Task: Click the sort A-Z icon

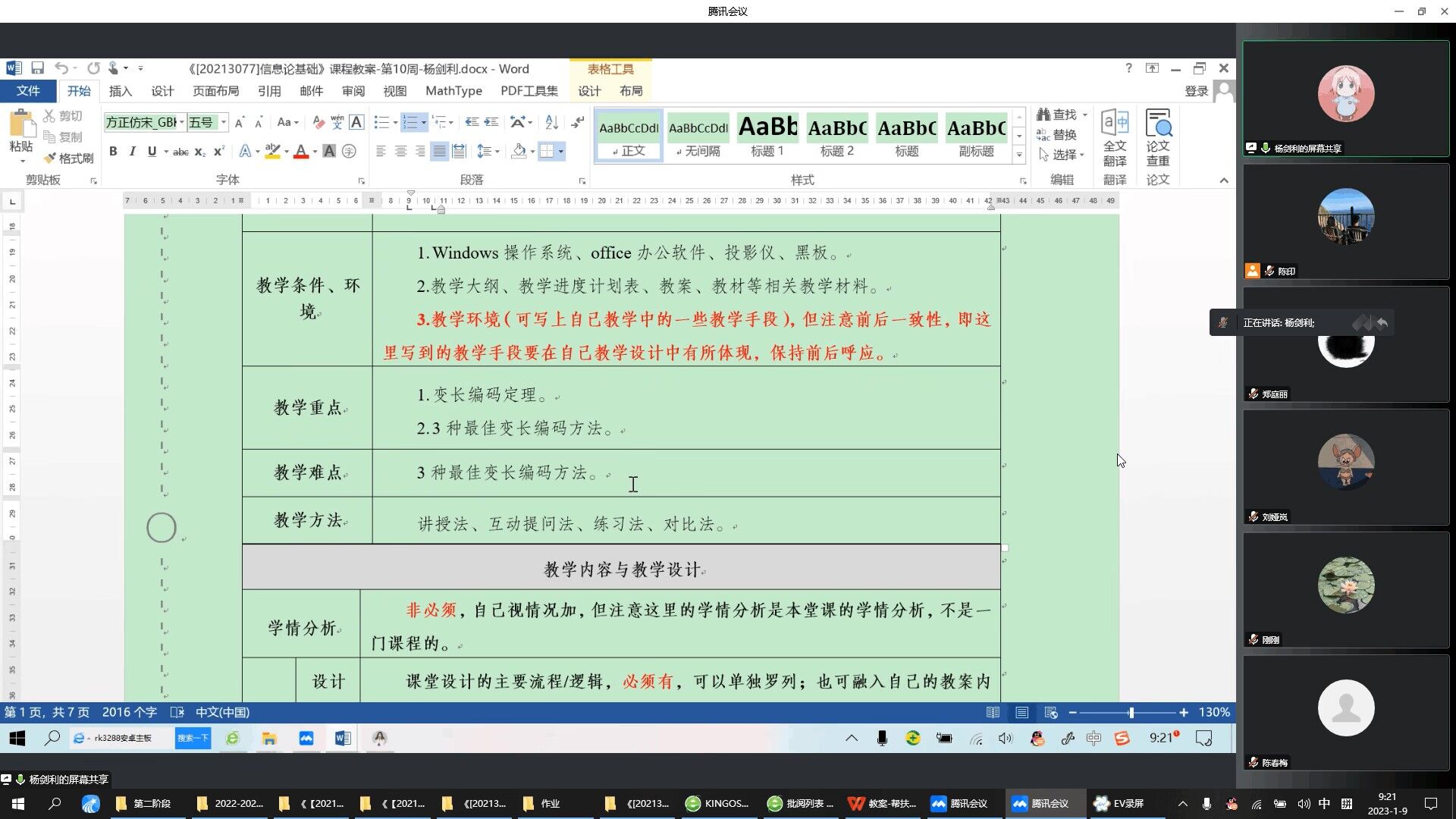Action: [x=552, y=122]
